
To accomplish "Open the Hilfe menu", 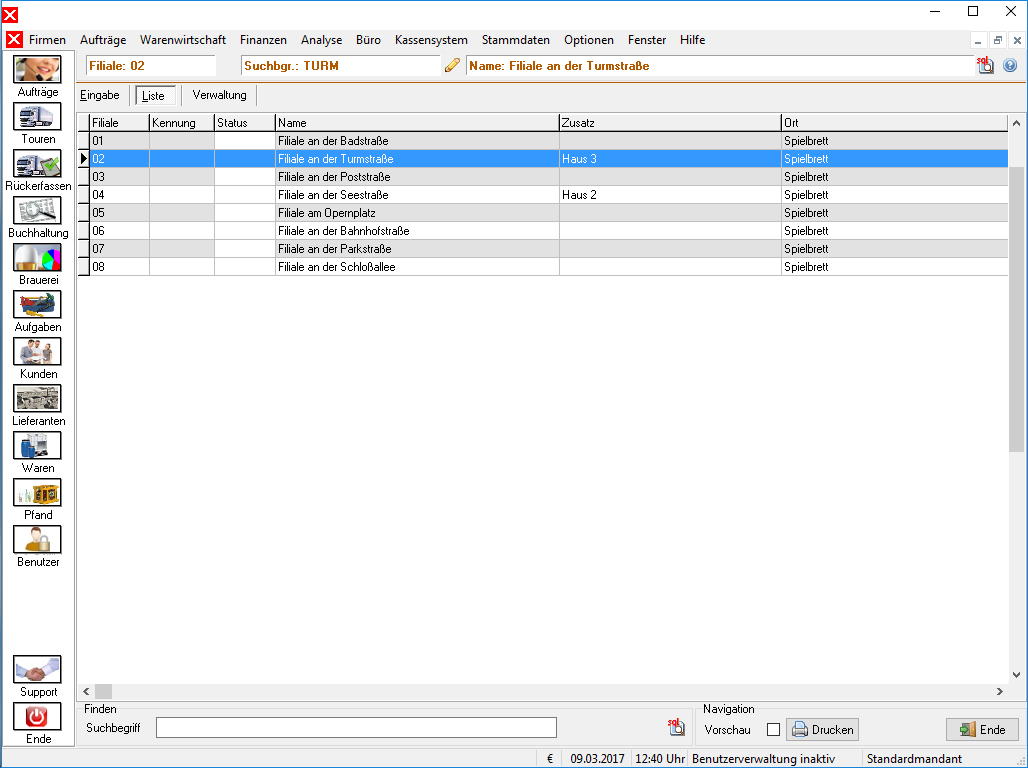I will (x=692, y=40).
